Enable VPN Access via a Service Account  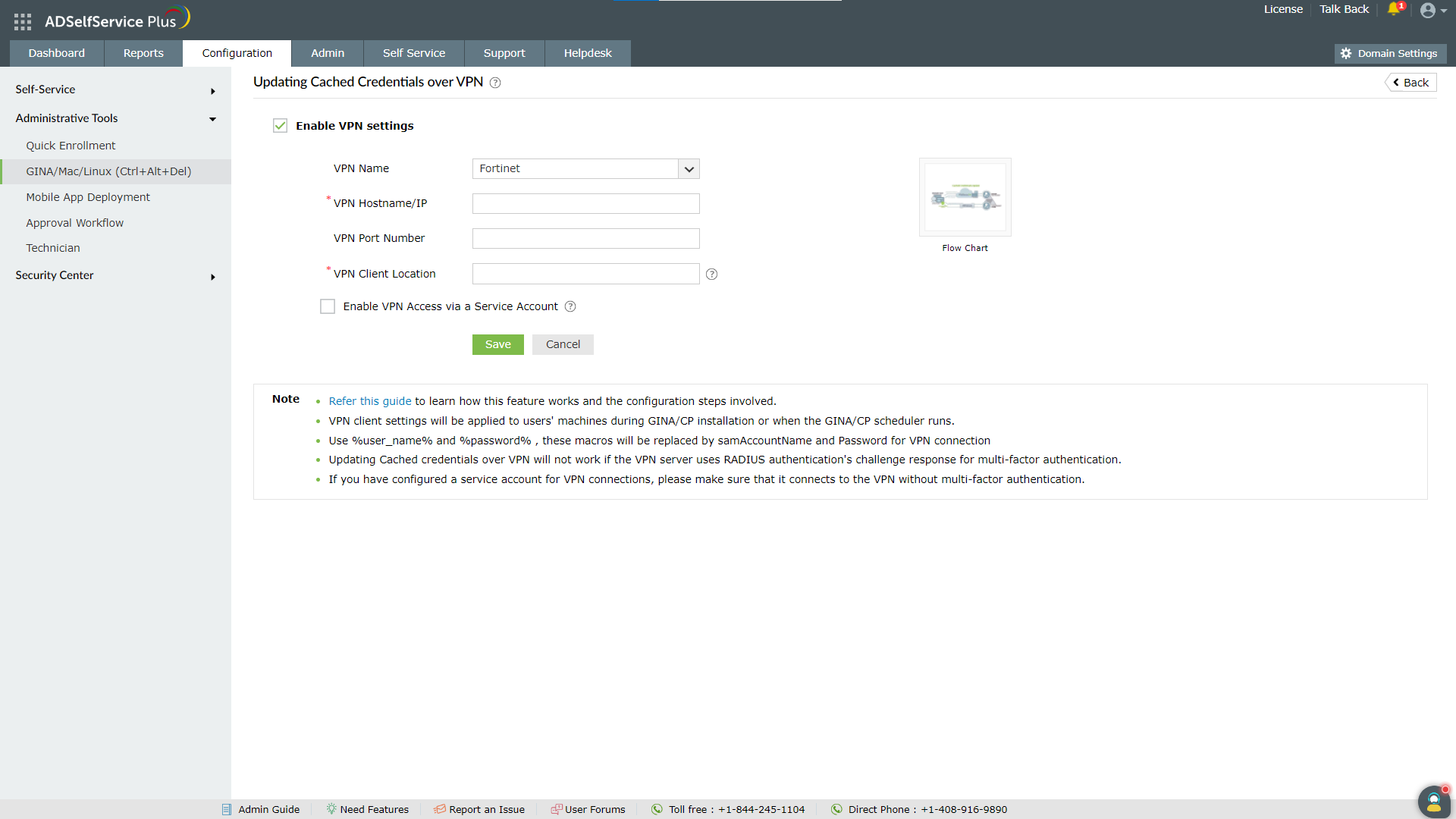328,306
